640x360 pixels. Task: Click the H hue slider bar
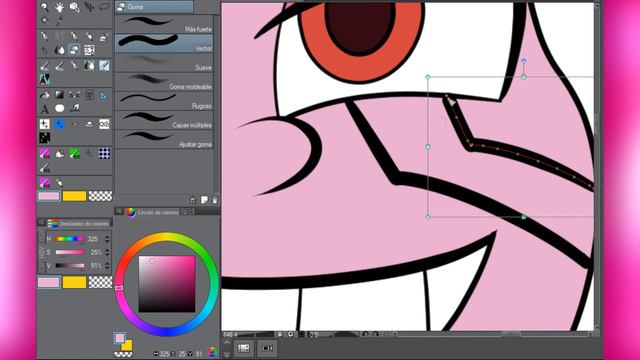pos(70,239)
